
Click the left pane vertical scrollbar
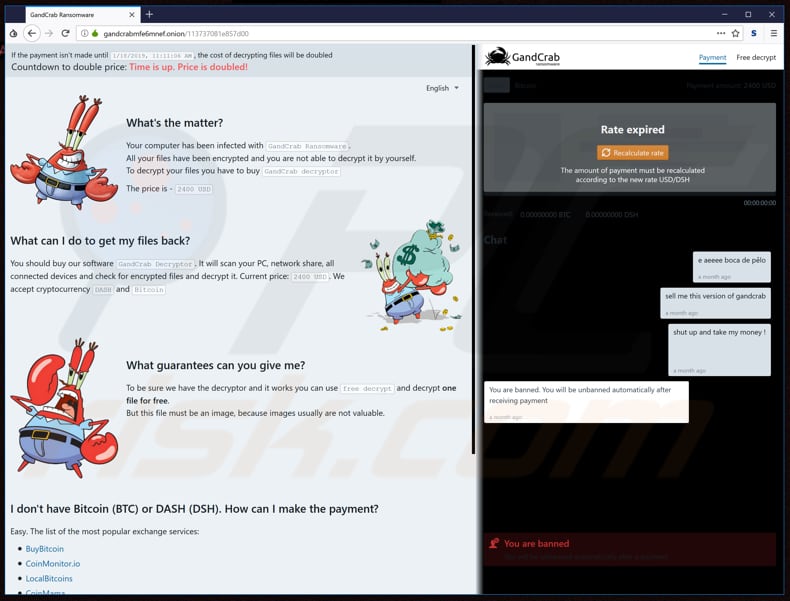tap(474, 250)
